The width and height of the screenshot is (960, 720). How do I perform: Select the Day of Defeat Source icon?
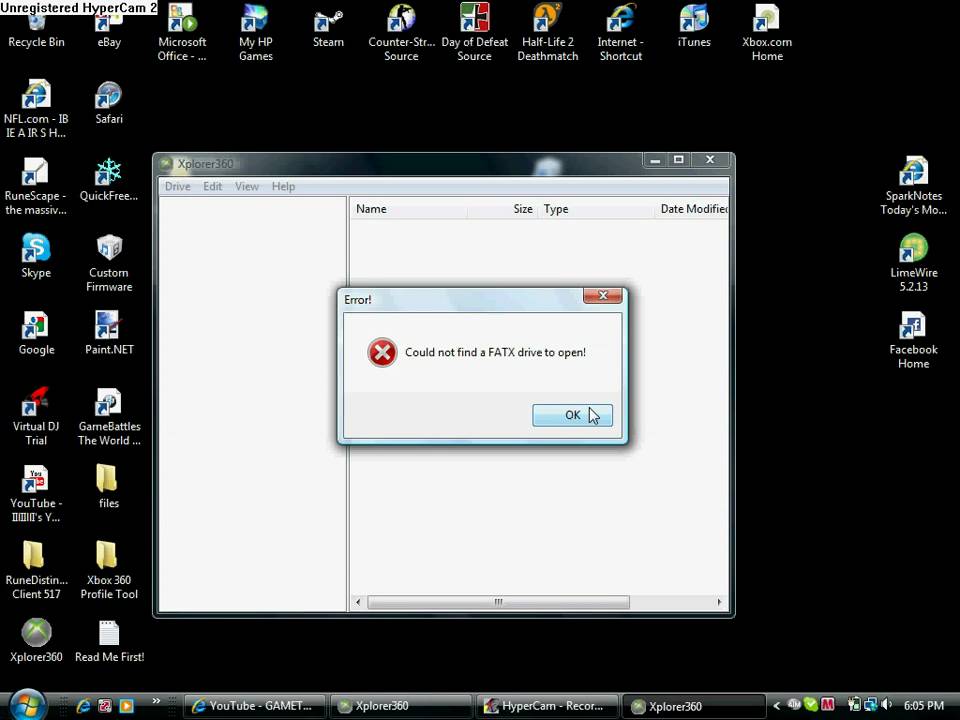(474, 32)
